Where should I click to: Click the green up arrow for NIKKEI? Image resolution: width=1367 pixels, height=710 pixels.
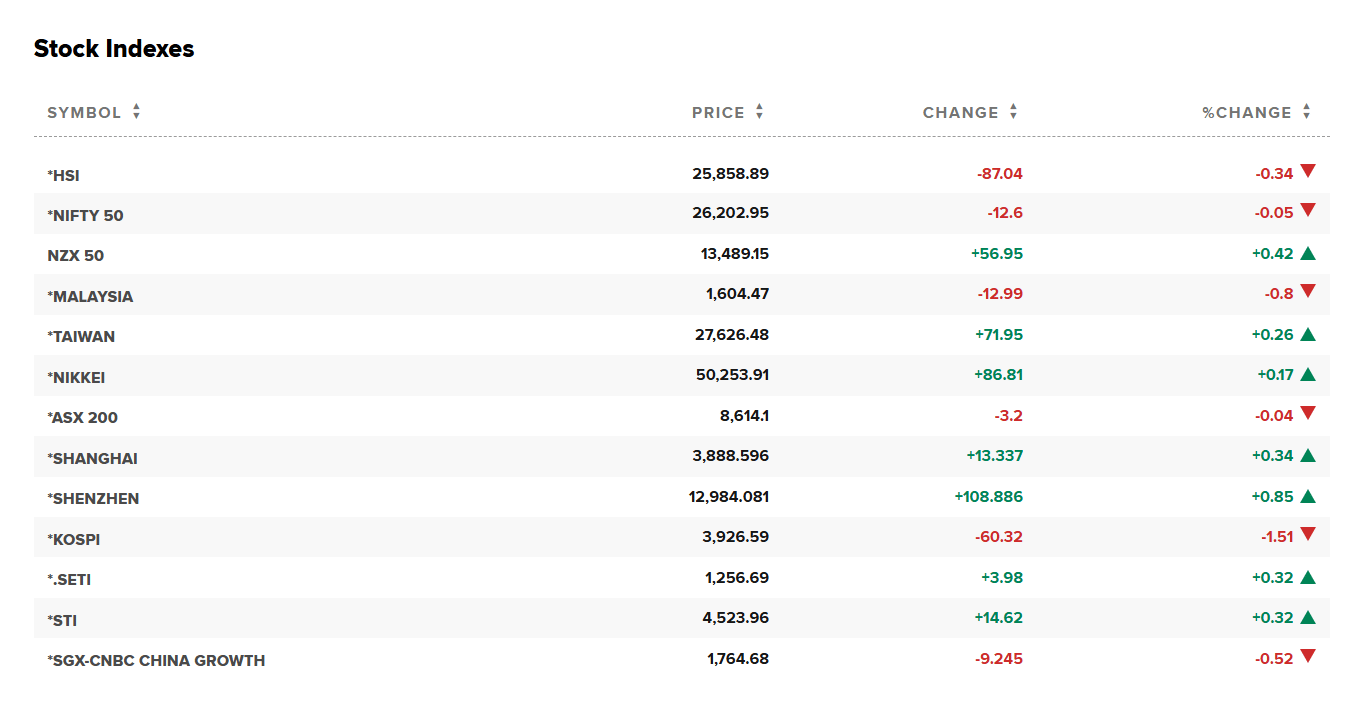pos(1307,375)
